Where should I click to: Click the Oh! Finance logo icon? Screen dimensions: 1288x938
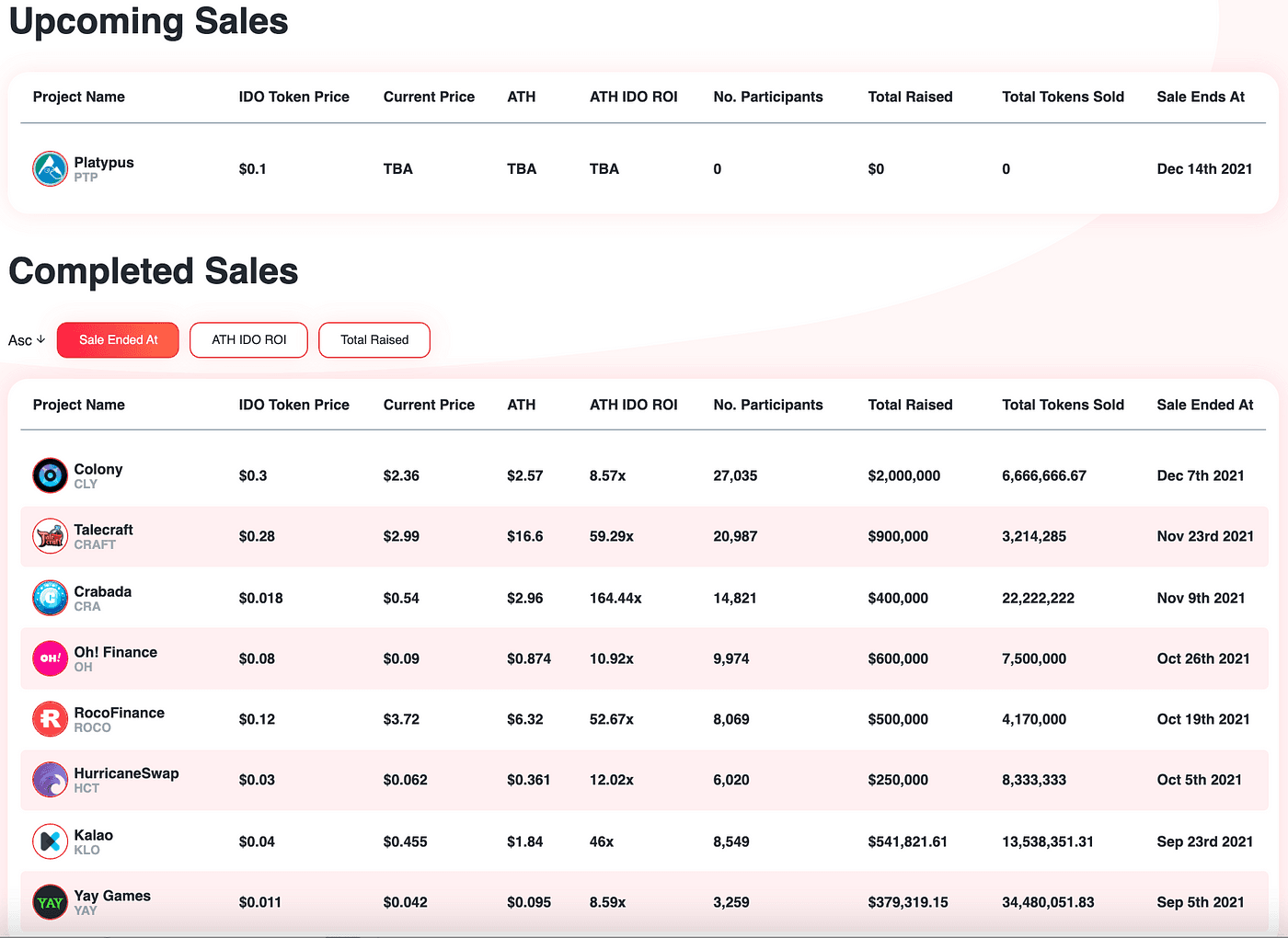tap(50, 658)
